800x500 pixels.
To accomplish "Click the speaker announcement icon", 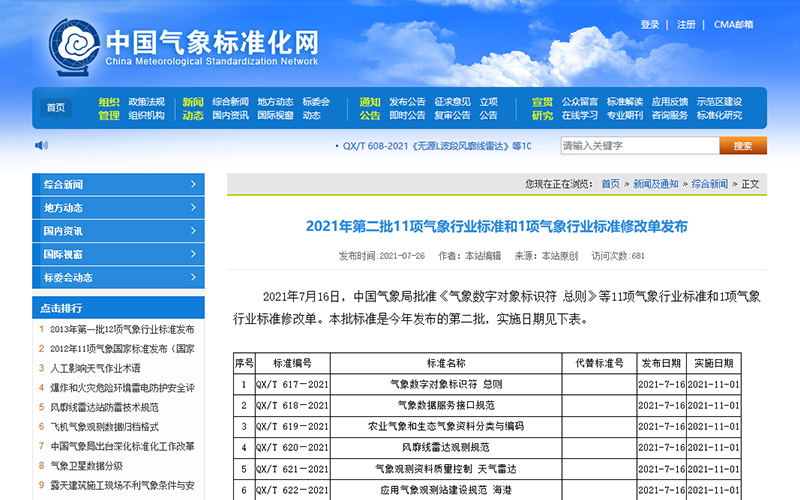I will [41, 145].
